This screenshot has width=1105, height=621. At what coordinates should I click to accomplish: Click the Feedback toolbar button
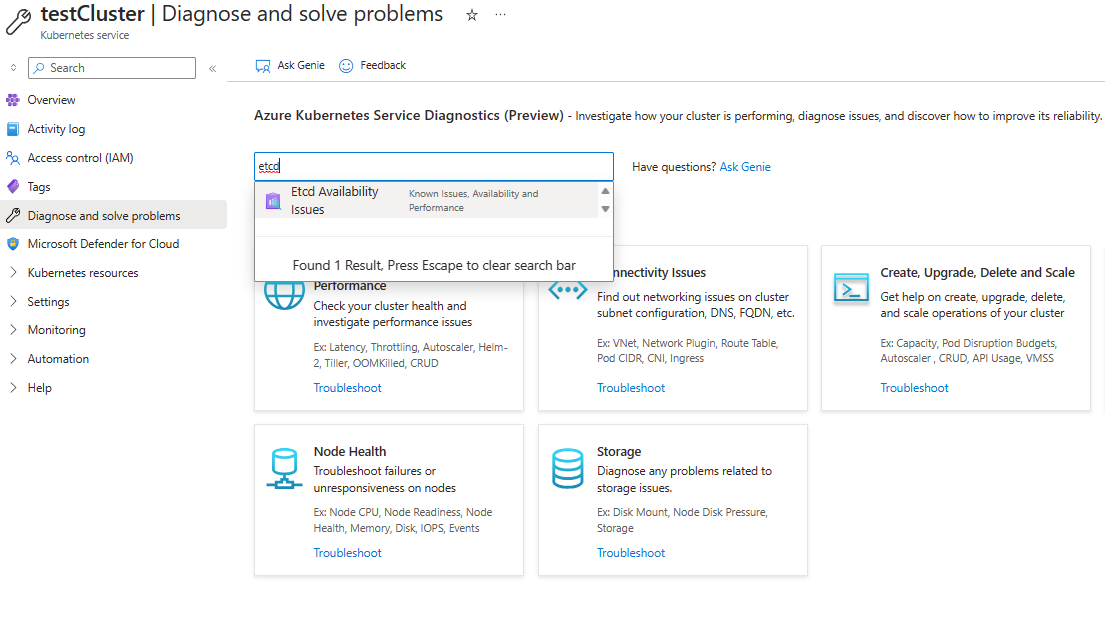373,66
